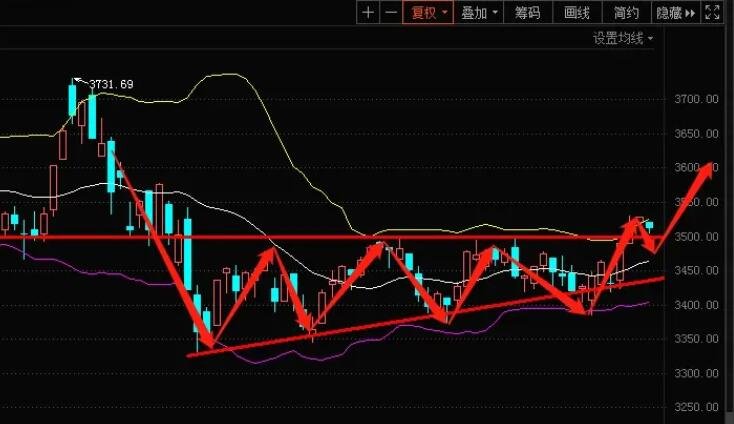The height and width of the screenshot is (424, 734).
Task: Open the 设置均线 settings dropdown
Action: coord(622,39)
